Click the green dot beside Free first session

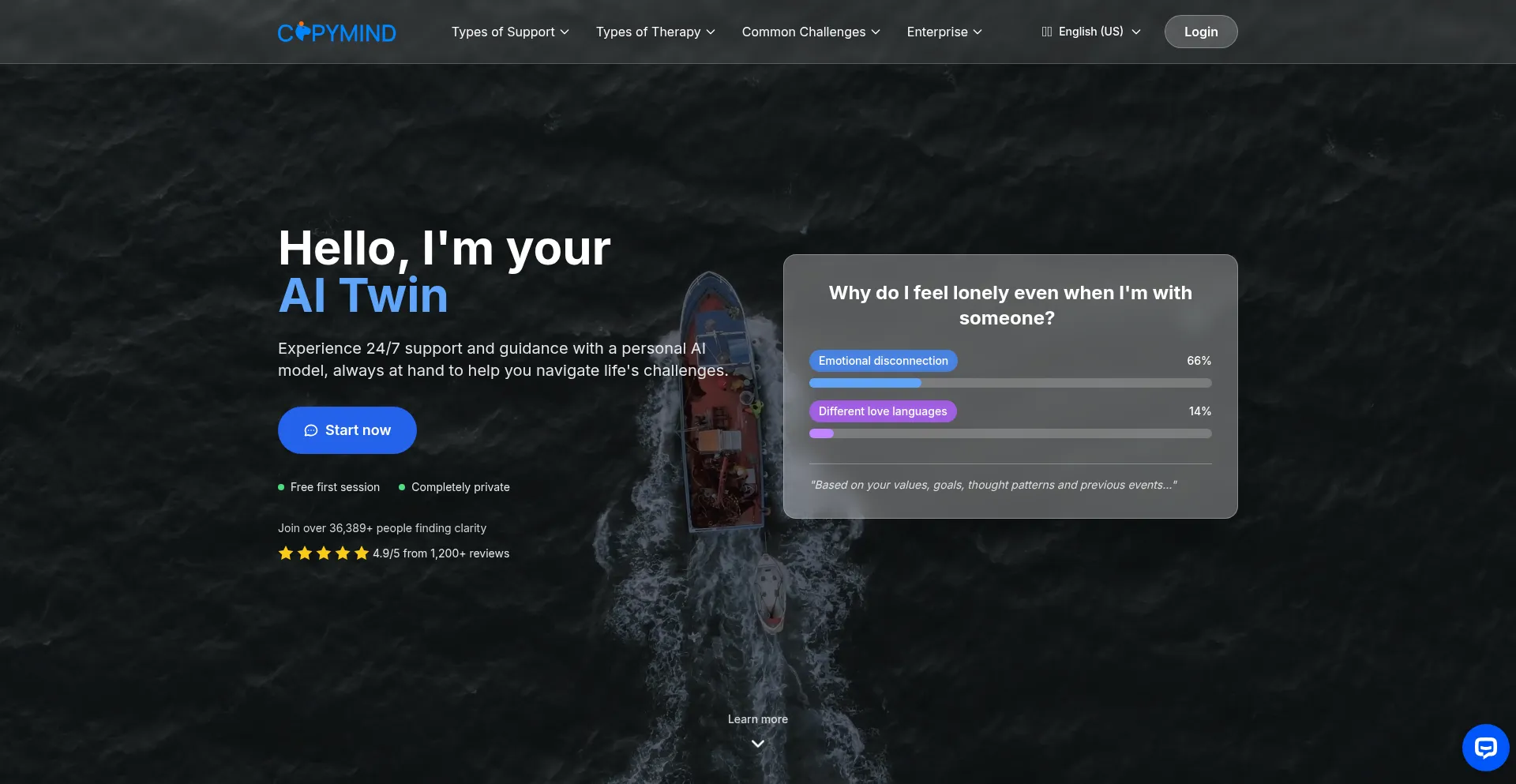[x=281, y=487]
